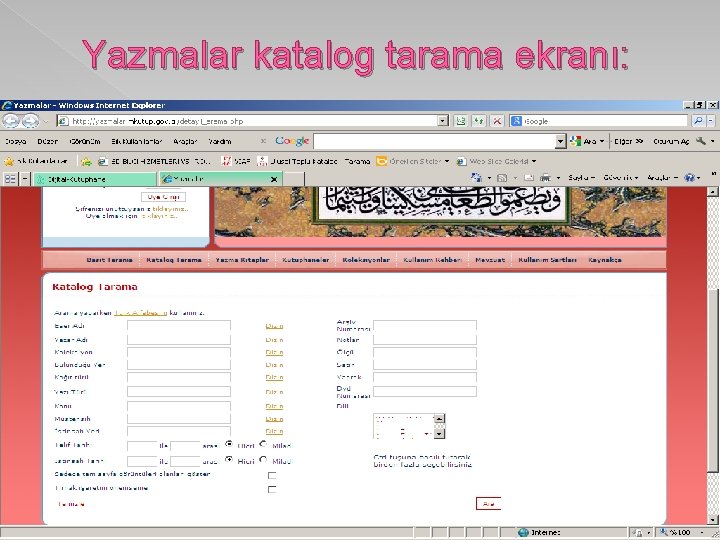Click the Home icon in command bar
The height and width of the screenshot is (540, 720).
point(476,178)
